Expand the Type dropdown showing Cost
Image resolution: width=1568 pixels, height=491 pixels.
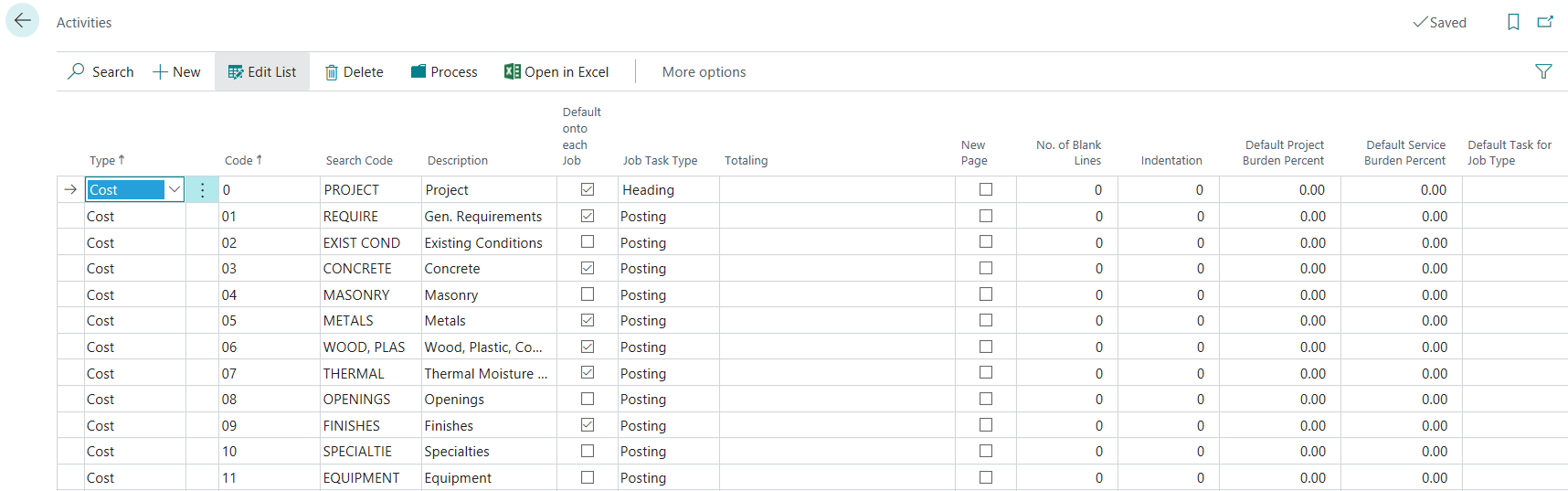(174, 189)
